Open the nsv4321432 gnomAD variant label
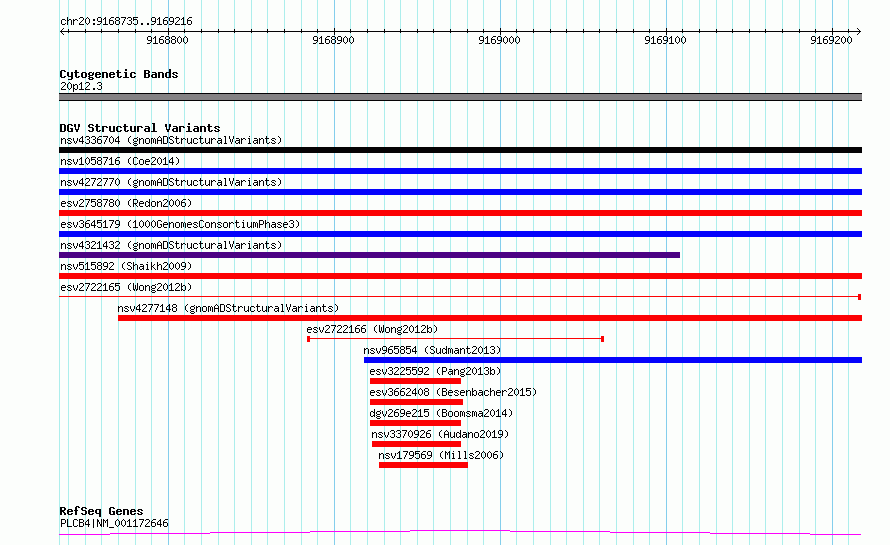This screenshot has width=890, height=545. (171, 245)
